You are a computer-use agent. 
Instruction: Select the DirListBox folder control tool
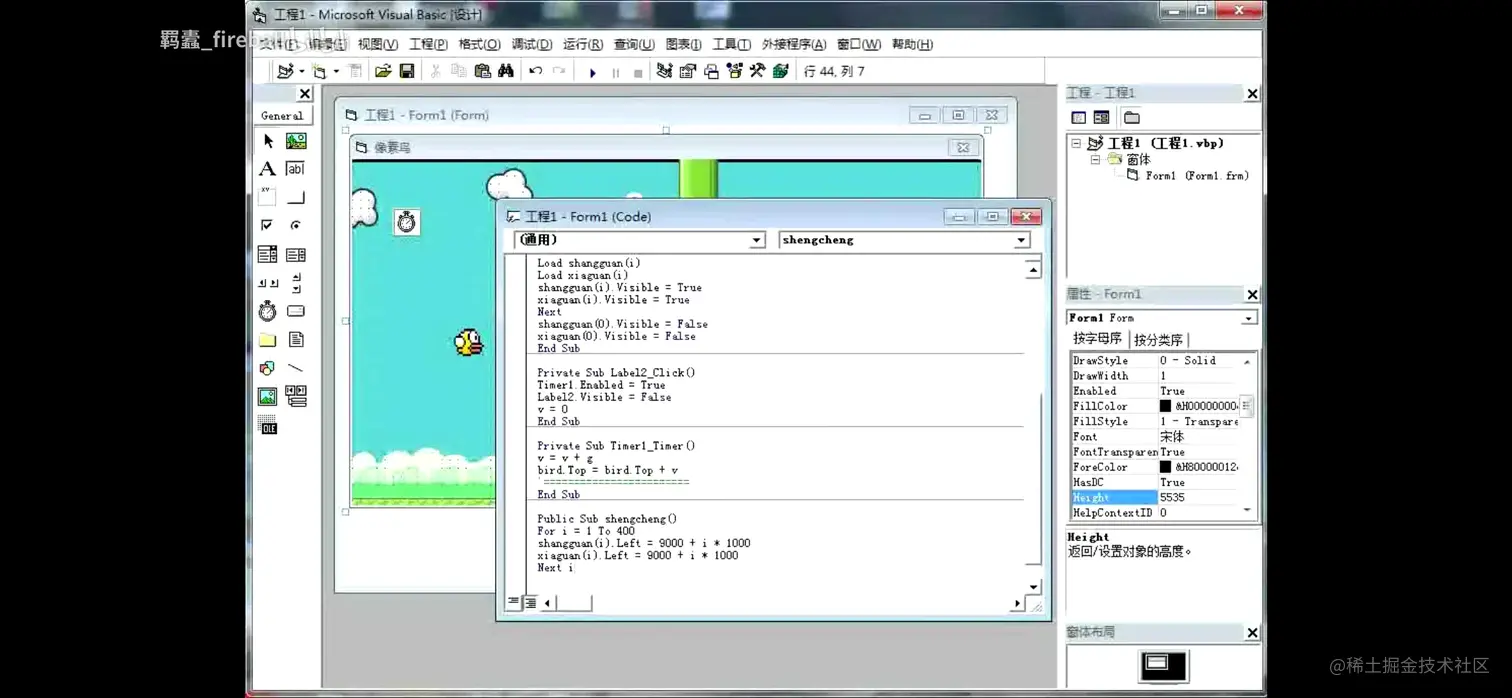267,340
